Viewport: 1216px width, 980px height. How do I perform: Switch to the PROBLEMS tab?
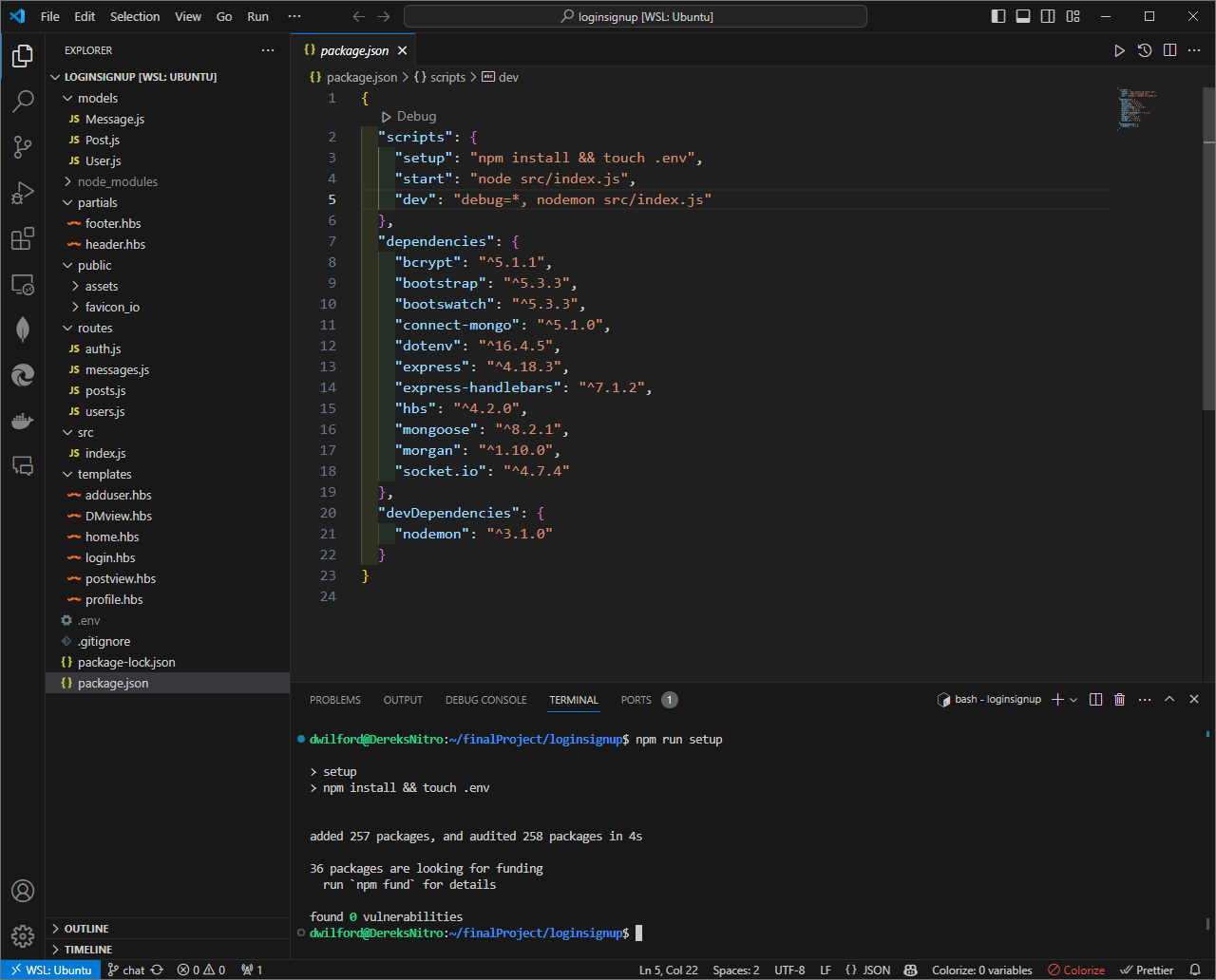[x=335, y=700]
